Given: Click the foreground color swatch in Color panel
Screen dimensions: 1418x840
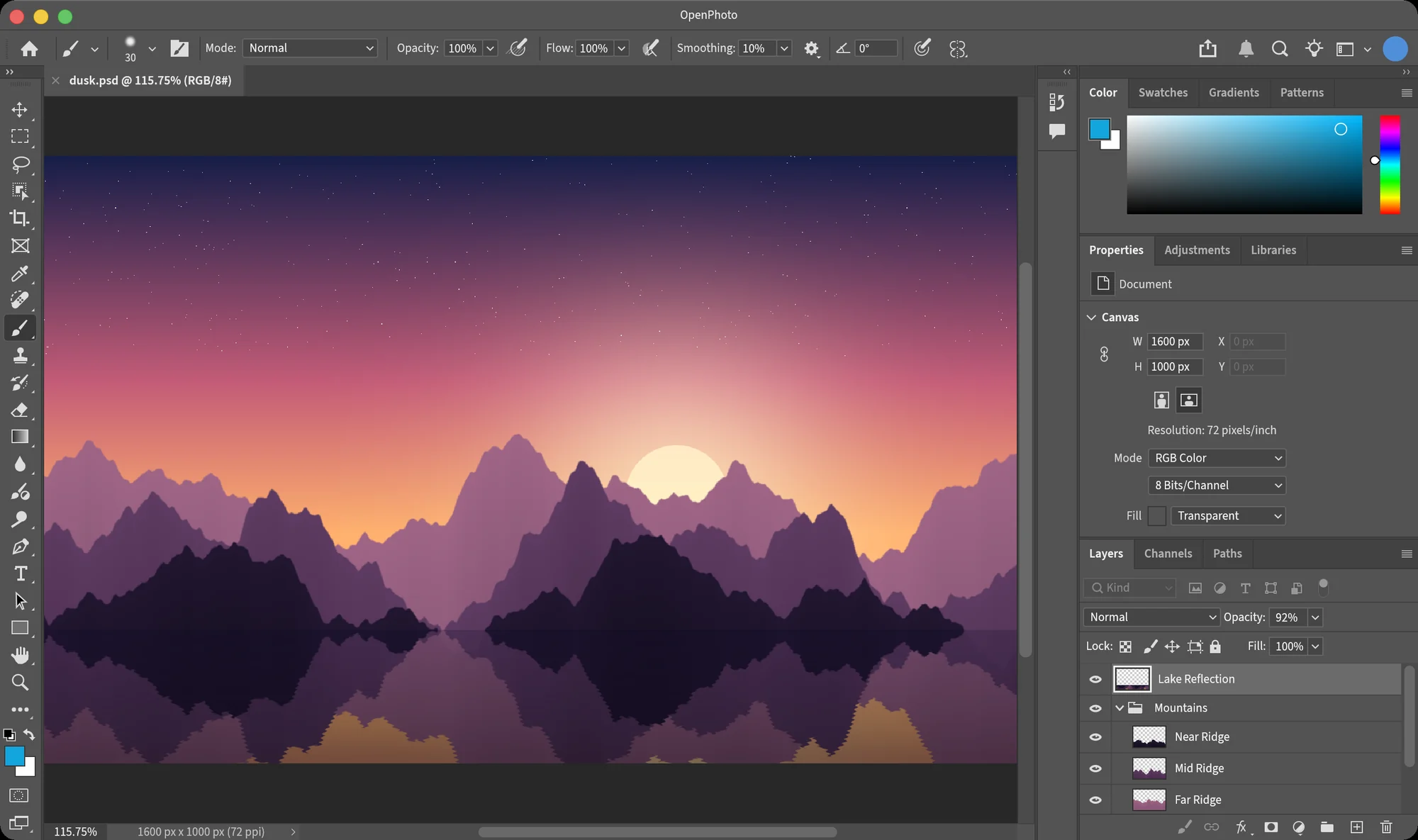Looking at the screenshot, I should (x=1100, y=129).
